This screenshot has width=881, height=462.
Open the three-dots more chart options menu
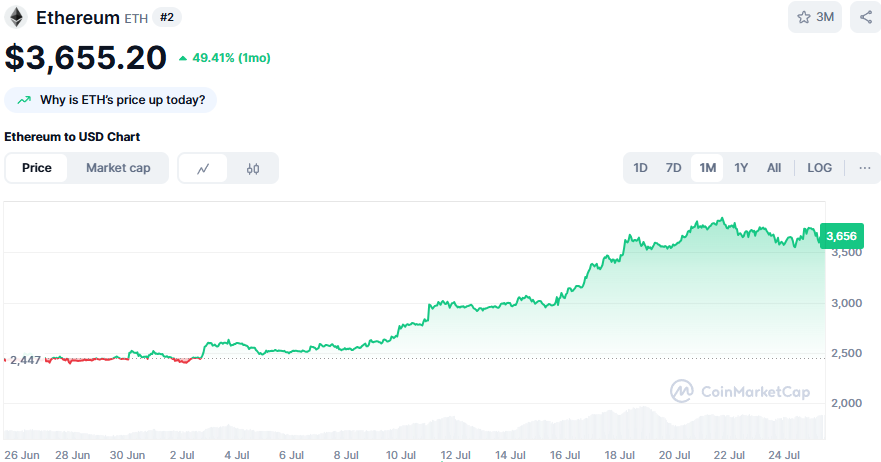(864, 168)
